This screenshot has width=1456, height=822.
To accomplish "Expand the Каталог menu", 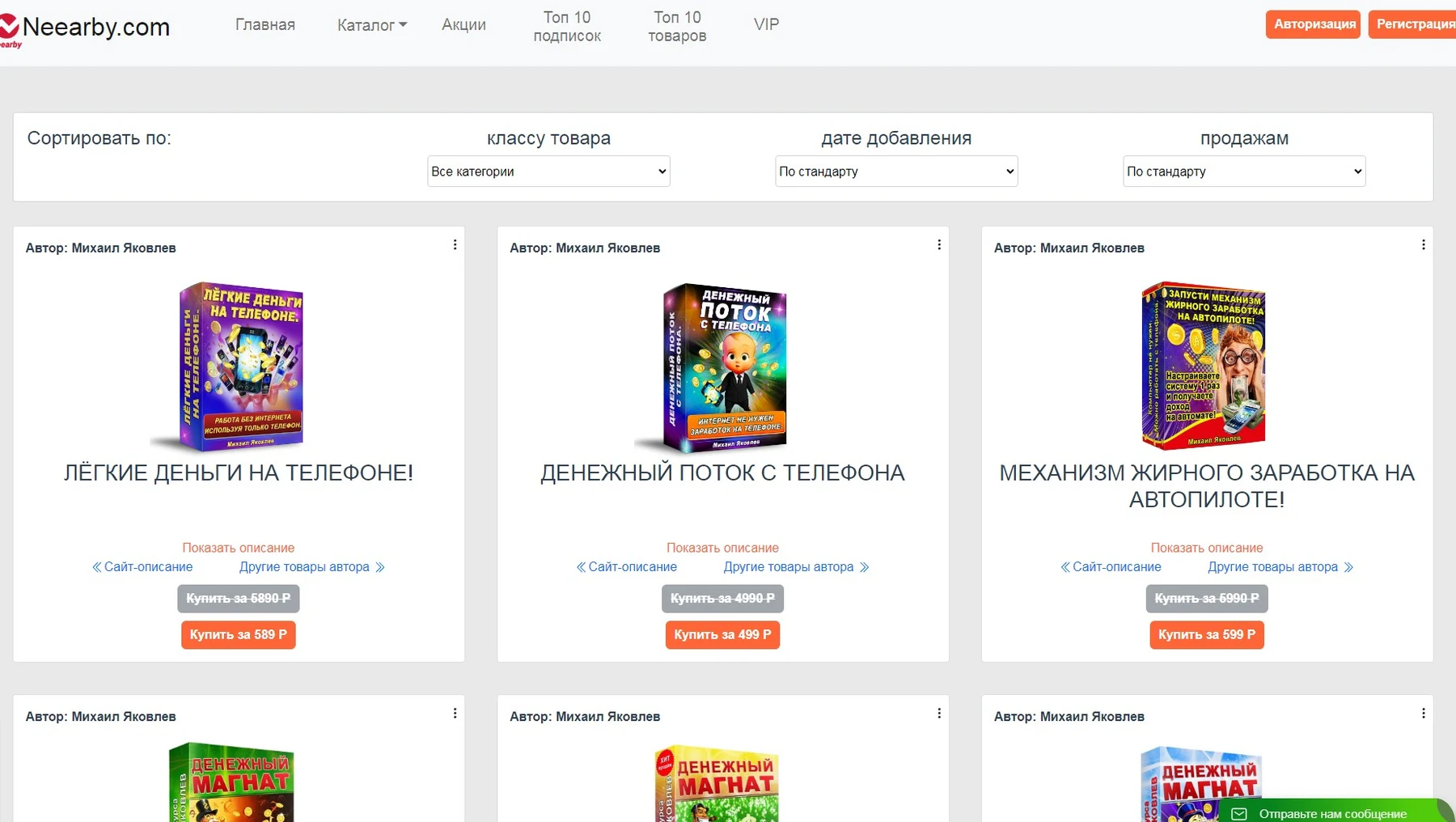I will (x=372, y=25).
